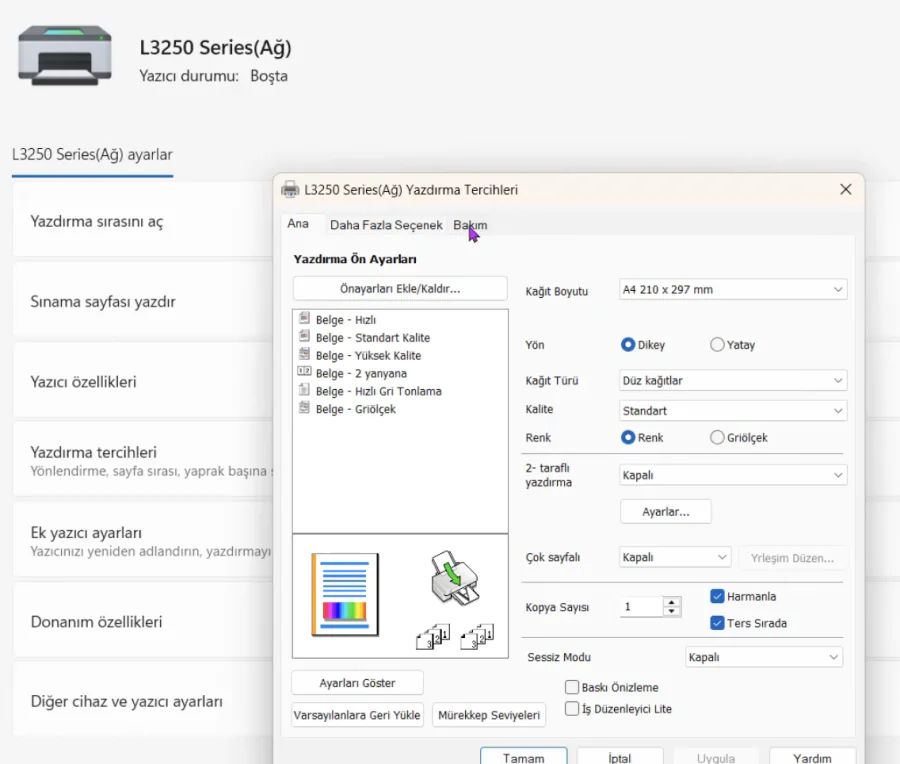Increase Kopya Sayısı with the up arrow
Viewport: 900px width, 764px height.
(672, 602)
